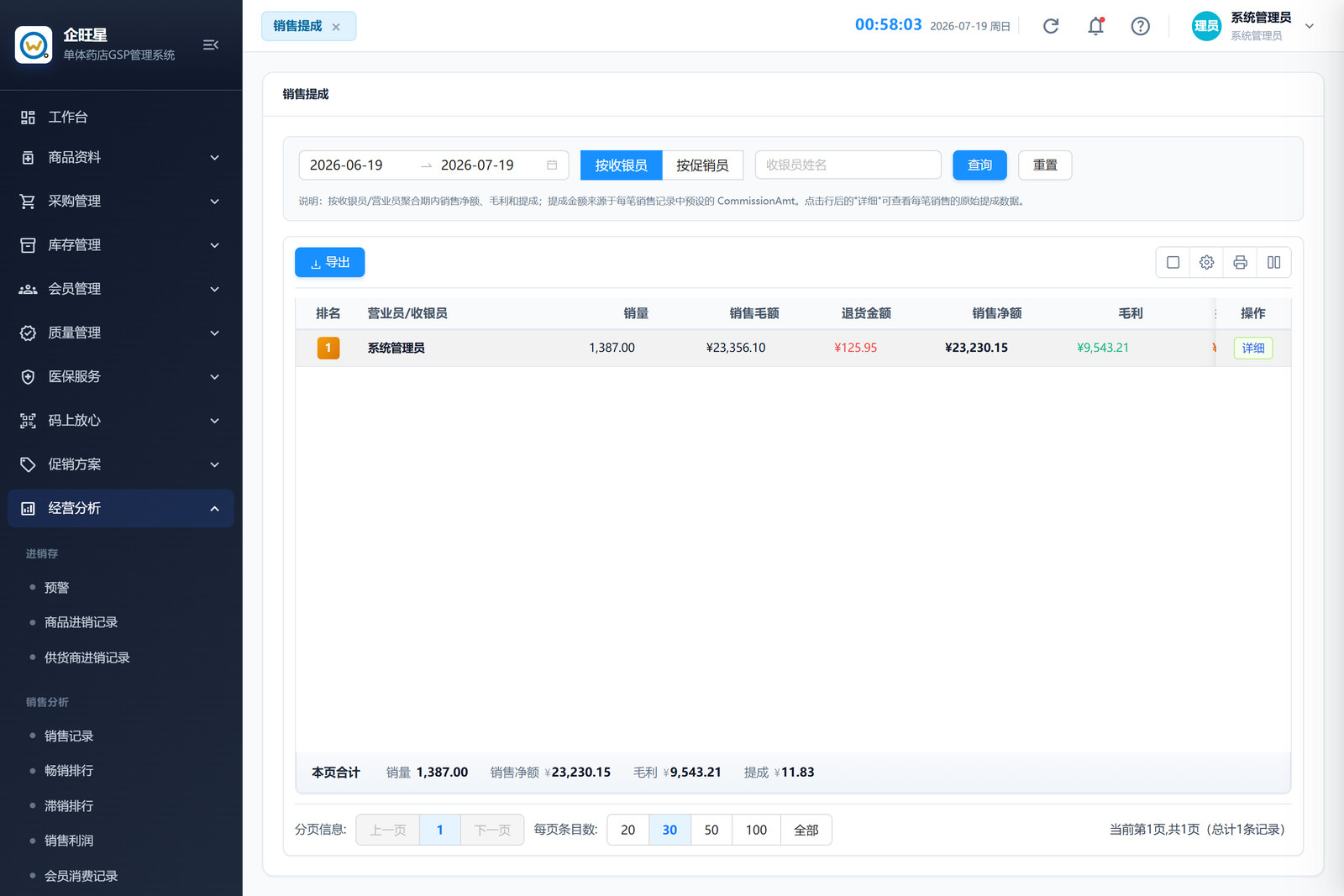Open notifications bell icon
This screenshot has height=896, width=1344.
pyautogui.click(x=1095, y=26)
